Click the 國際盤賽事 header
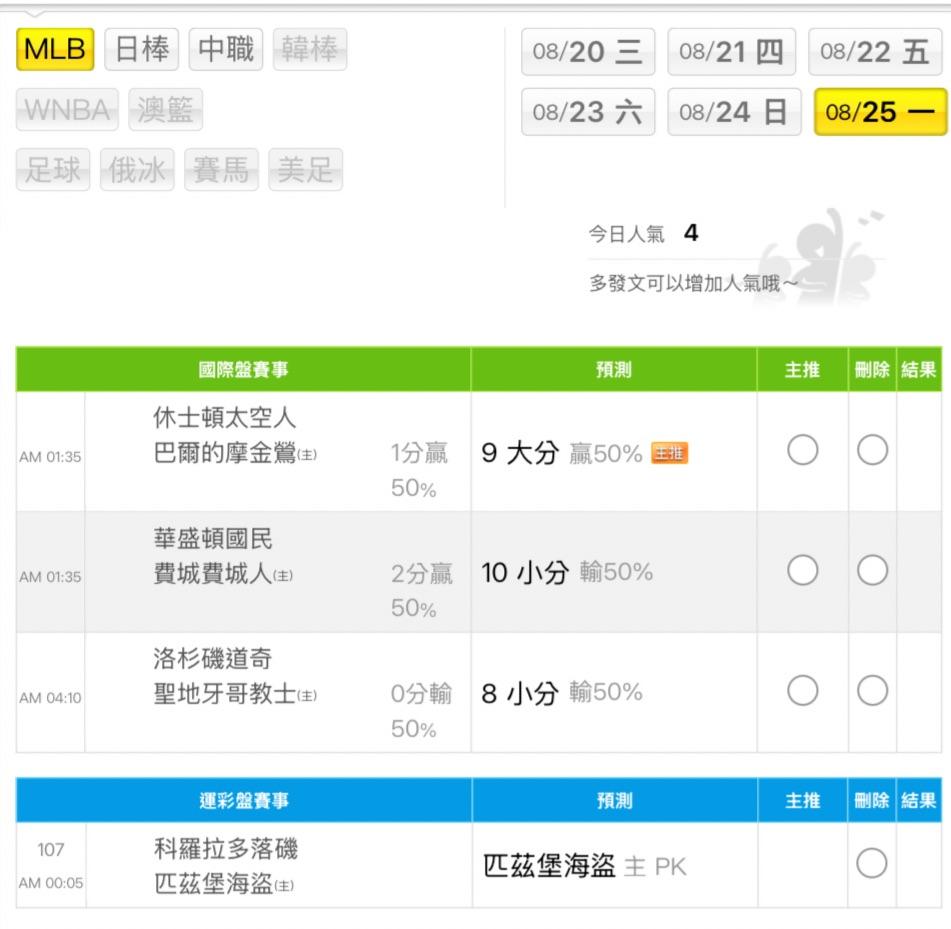The height and width of the screenshot is (929, 951). [x=243, y=369]
